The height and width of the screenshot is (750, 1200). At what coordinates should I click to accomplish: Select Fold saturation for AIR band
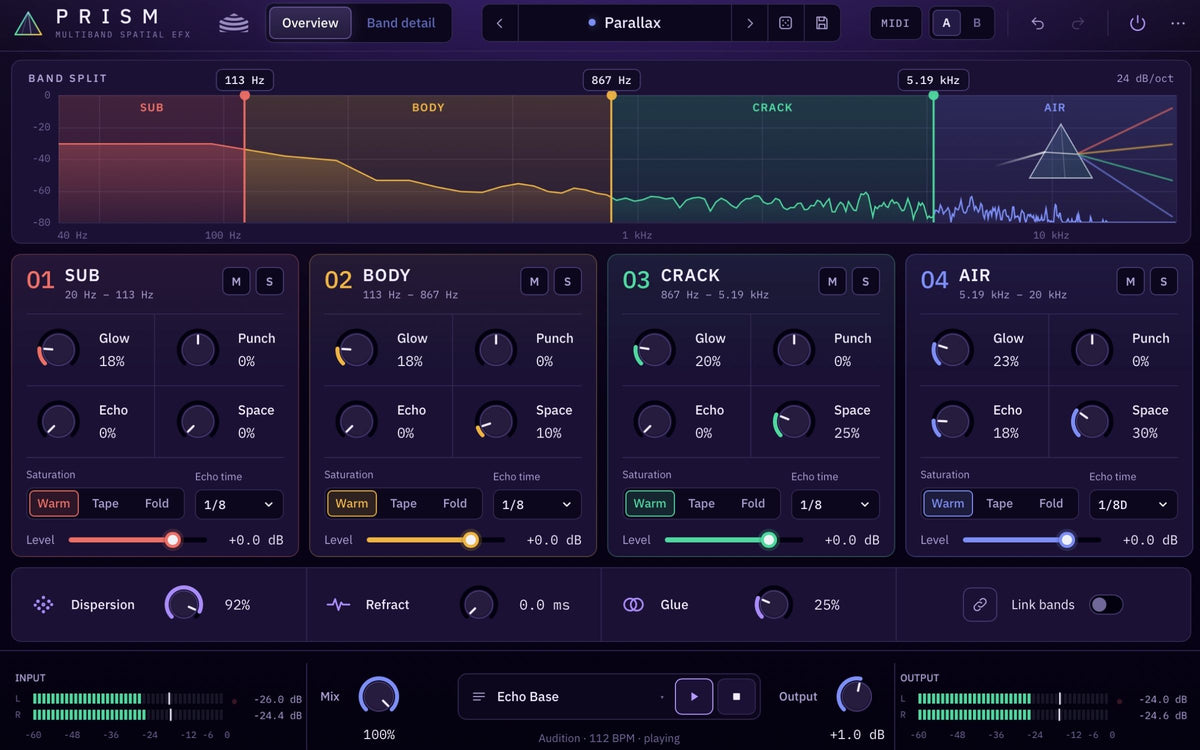tap(1051, 503)
